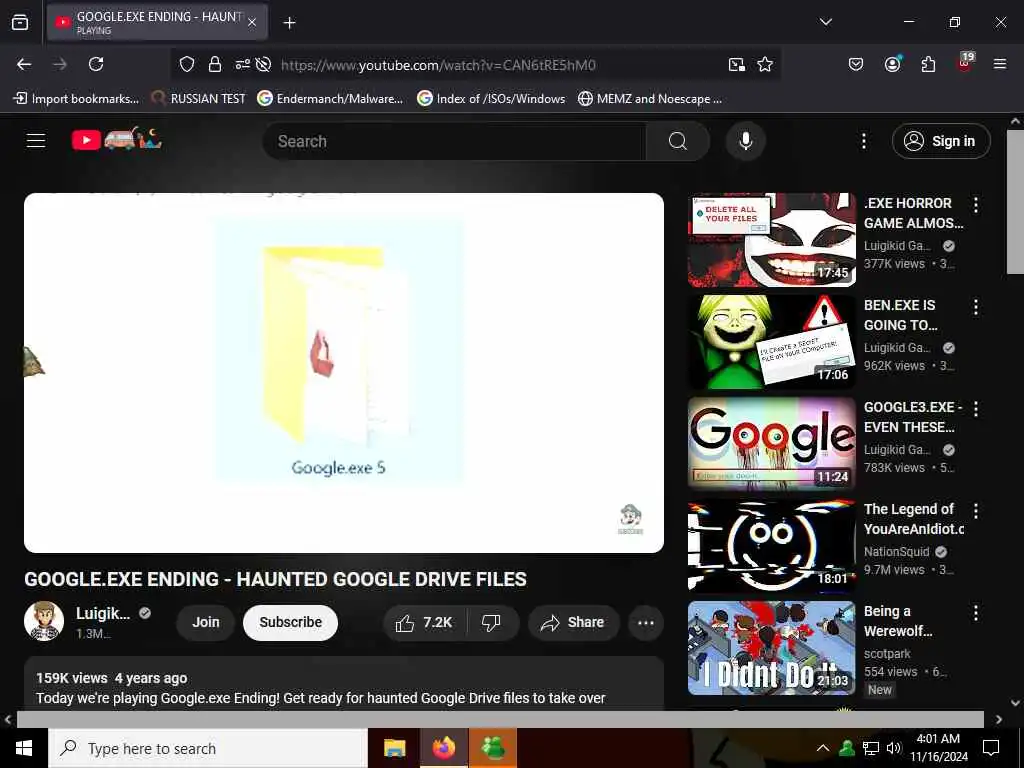Dislike the video
The width and height of the screenshot is (1024, 768).
(491, 623)
